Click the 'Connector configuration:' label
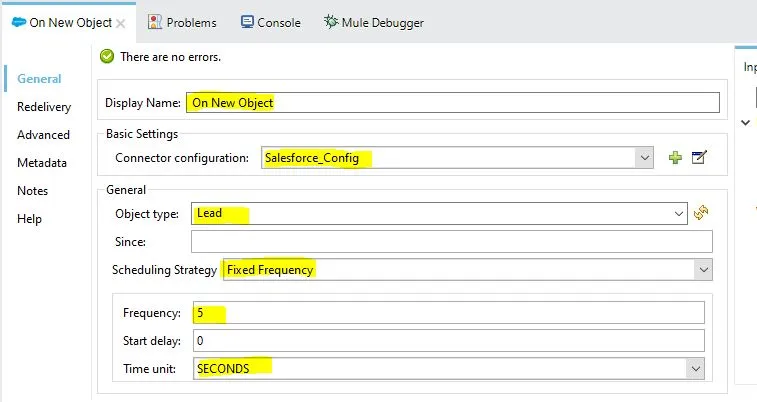Image resolution: width=757 pixels, height=402 pixels. pyautogui.click(x=182, y=158)
